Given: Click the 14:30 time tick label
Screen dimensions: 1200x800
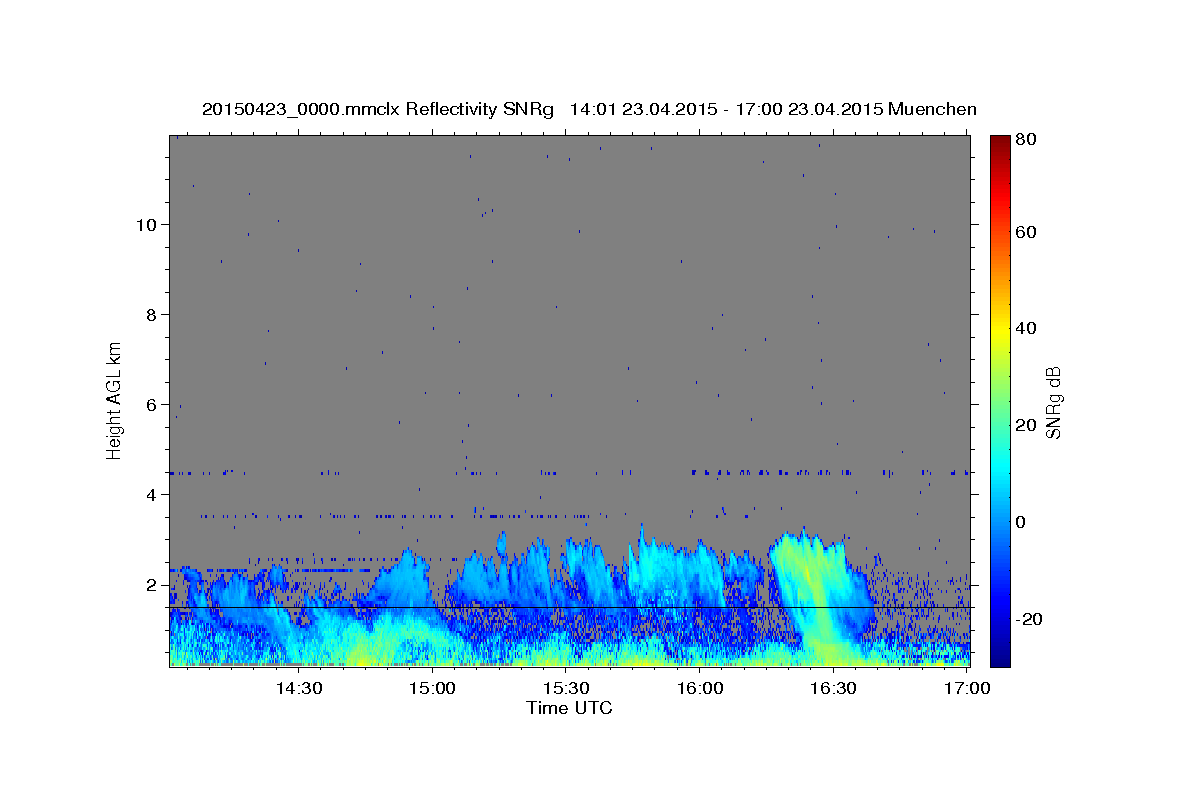Looking at the screenshot, I should pyautogui.click(x=298, y=688).
